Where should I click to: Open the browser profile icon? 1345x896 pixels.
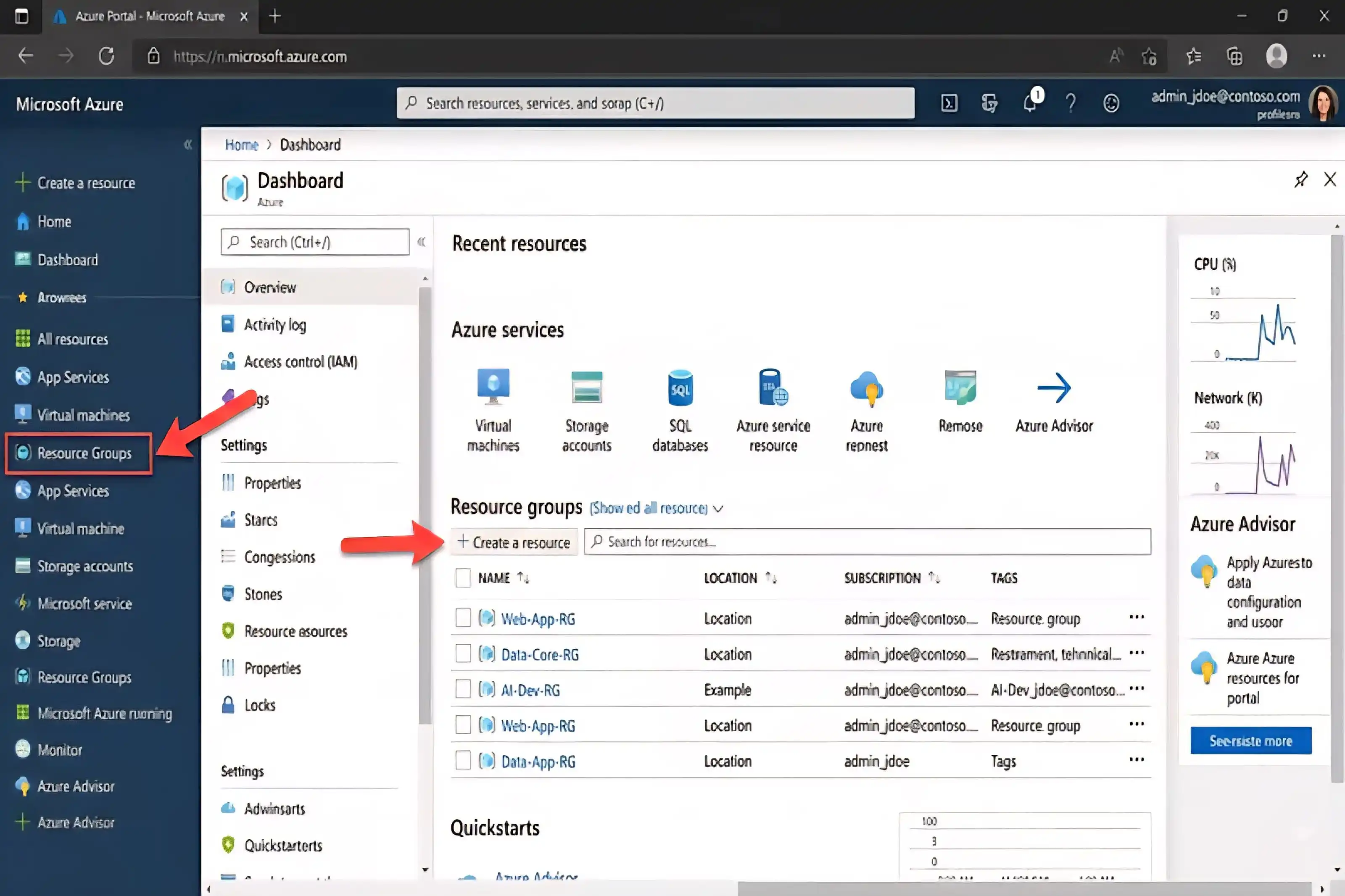pyautogui.click(x=1276, y=56)
